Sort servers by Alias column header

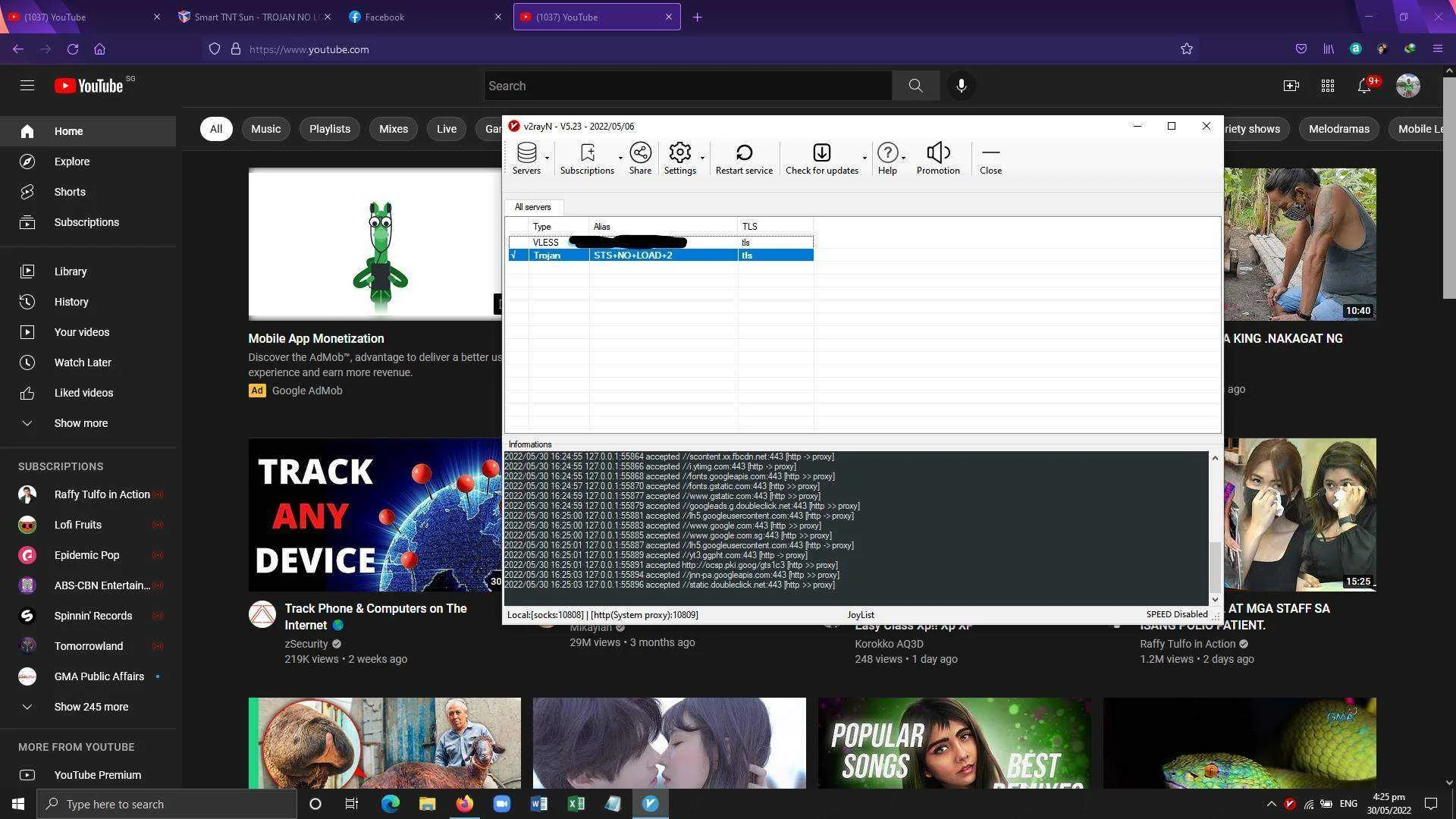pos(663,227)
